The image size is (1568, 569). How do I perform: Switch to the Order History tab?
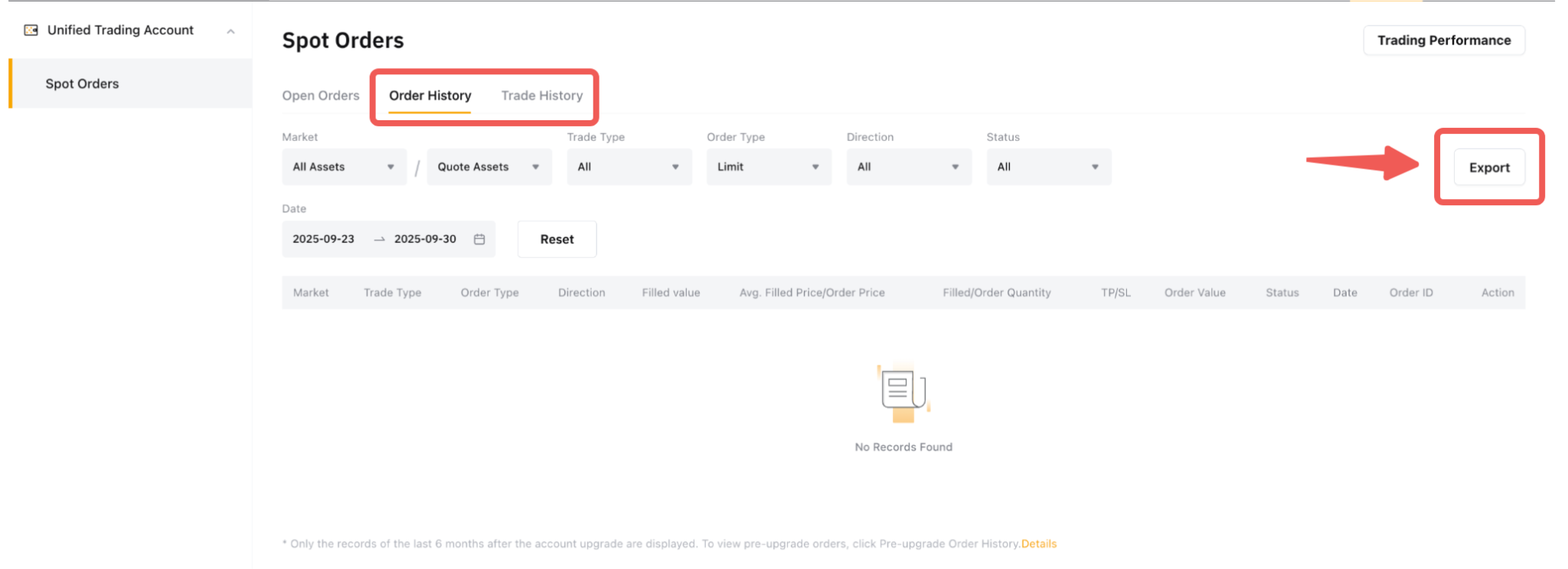(x=430, y=96)
